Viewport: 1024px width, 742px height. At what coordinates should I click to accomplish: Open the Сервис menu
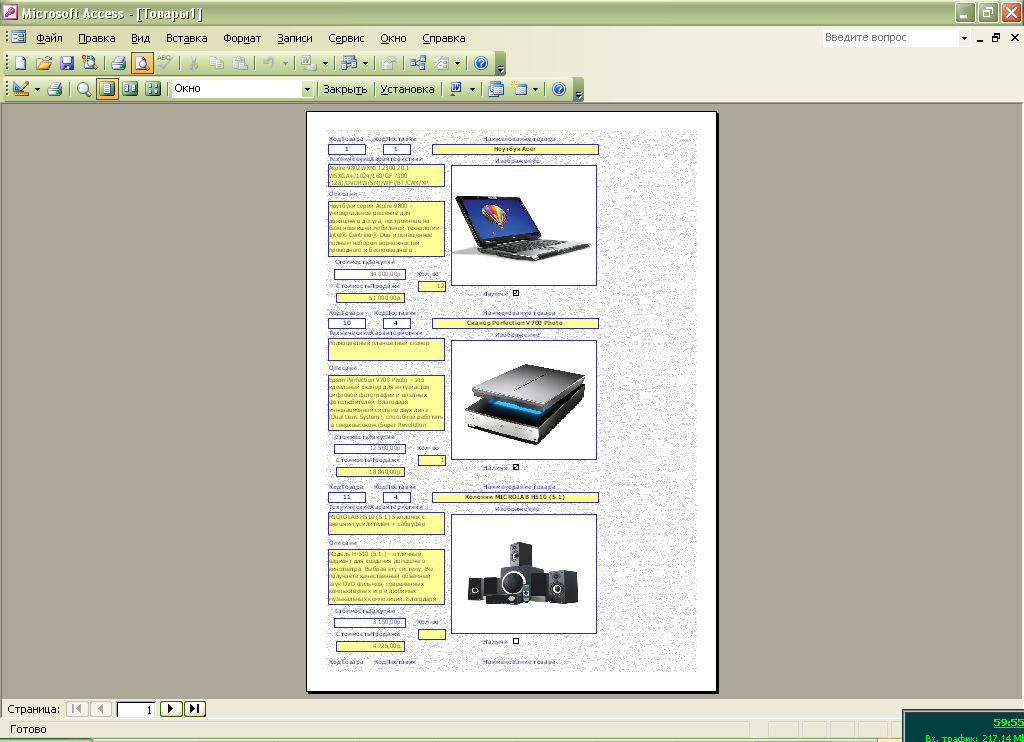(x=346, y=39)
